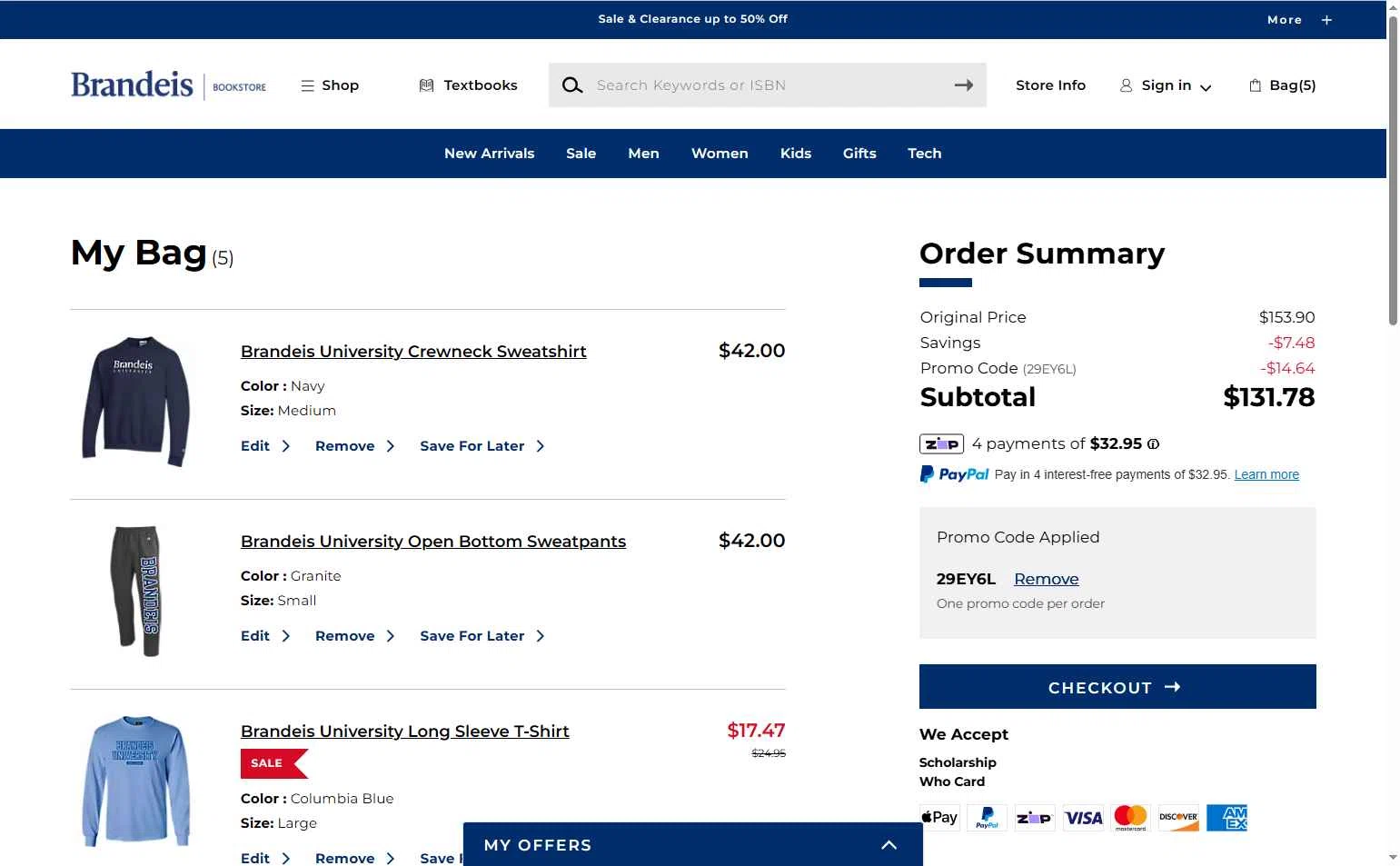Edit the Crewneck Sweatshirt item
Screen dimensions: 1400x866
coord(264,446)
